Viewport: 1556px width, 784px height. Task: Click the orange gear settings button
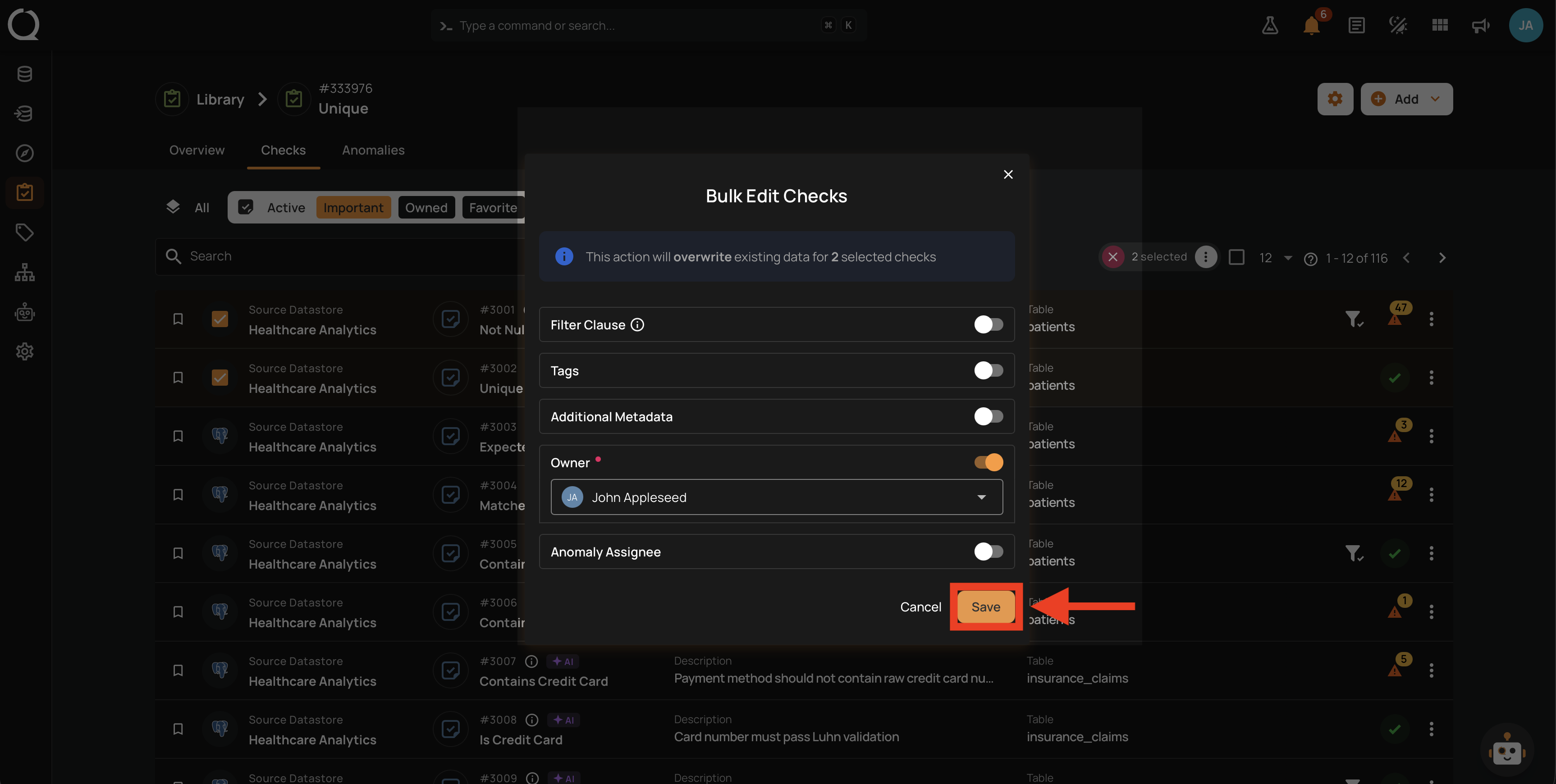[x=1335, y=99]
